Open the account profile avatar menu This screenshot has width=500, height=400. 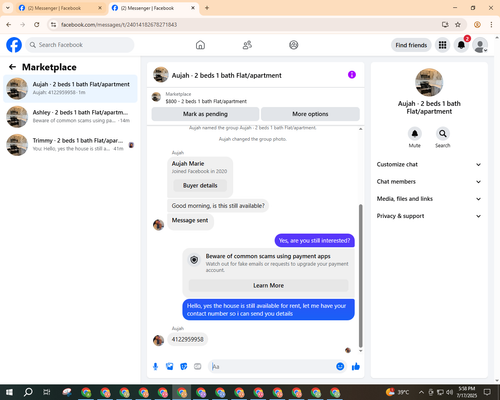(480, 45)
